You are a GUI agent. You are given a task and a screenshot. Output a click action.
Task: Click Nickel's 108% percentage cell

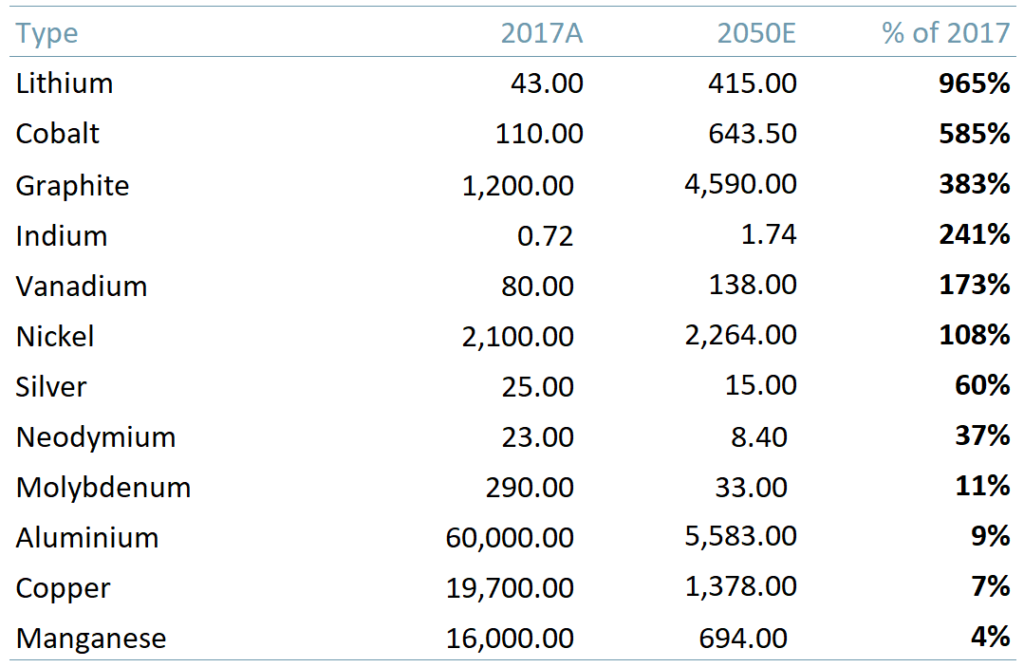point(974,335)
